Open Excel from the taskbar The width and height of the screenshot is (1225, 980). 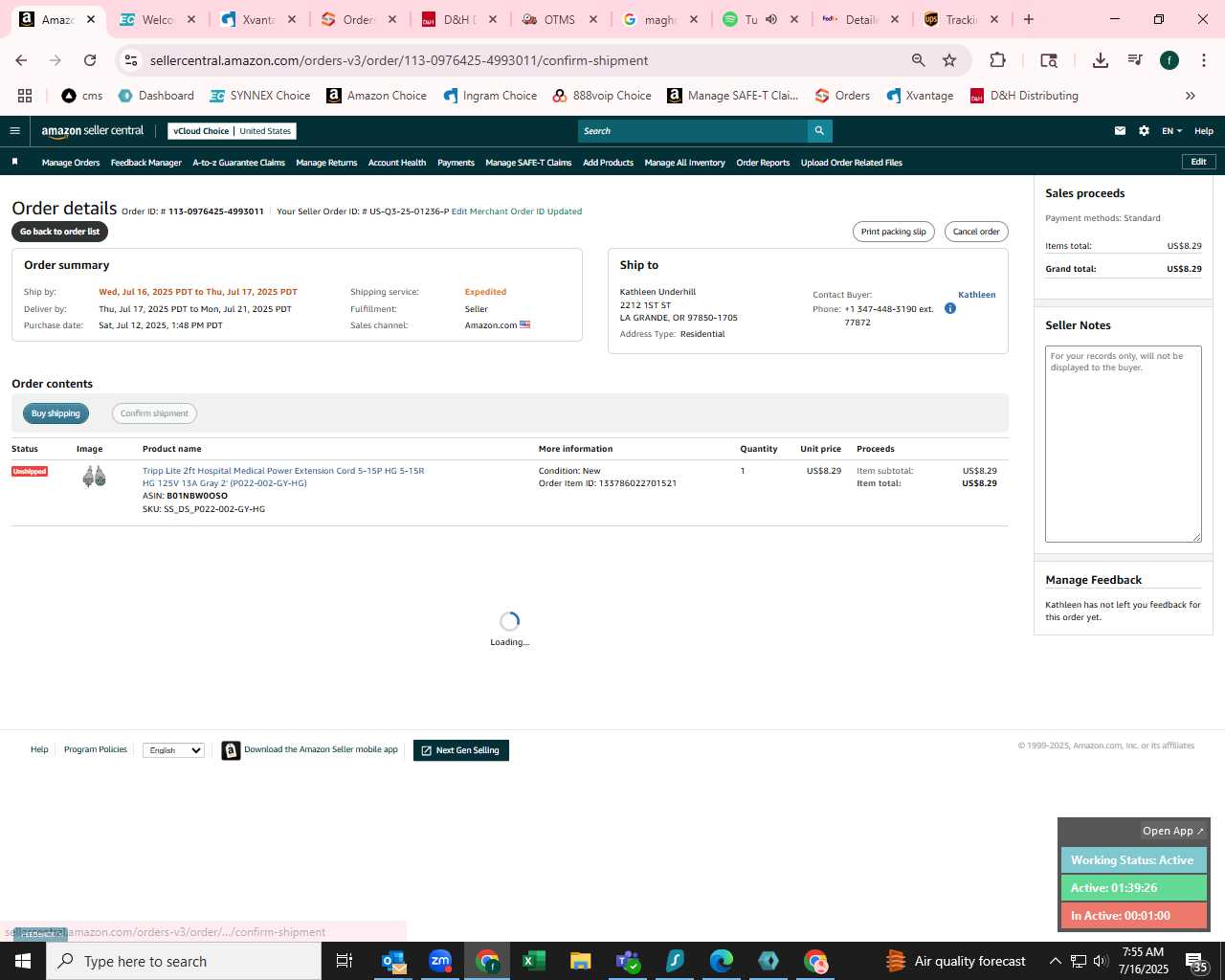(534, 961)
